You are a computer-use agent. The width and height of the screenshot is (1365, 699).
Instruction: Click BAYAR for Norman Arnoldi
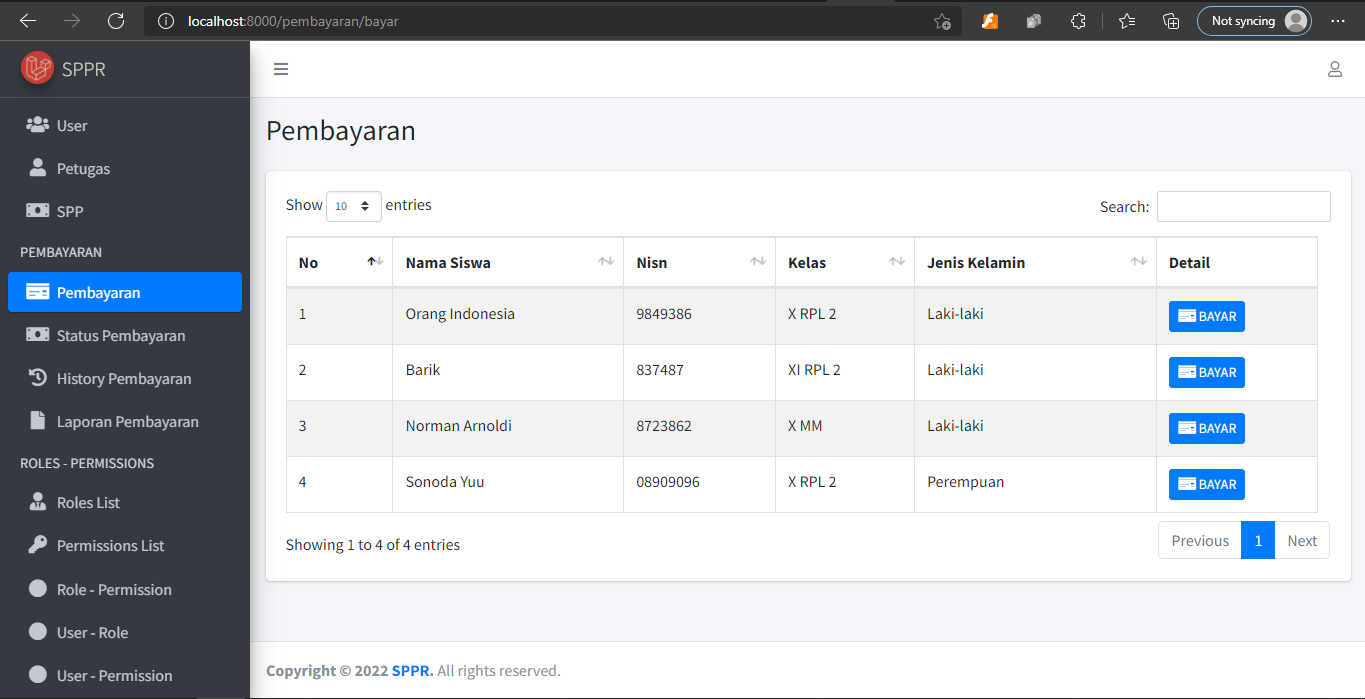coord(1206,427)
